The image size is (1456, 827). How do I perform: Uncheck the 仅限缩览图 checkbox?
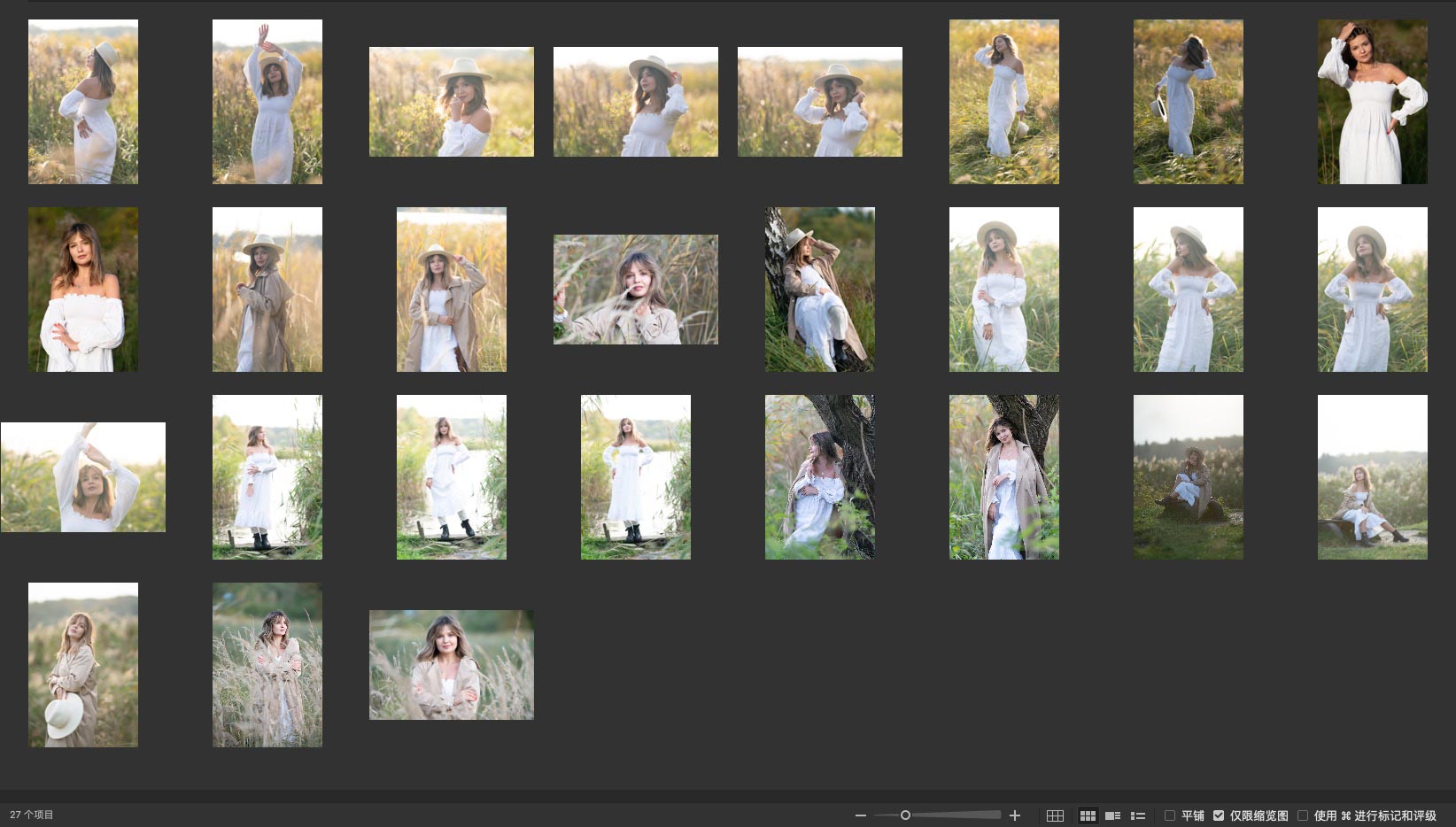pos(1219,815)
